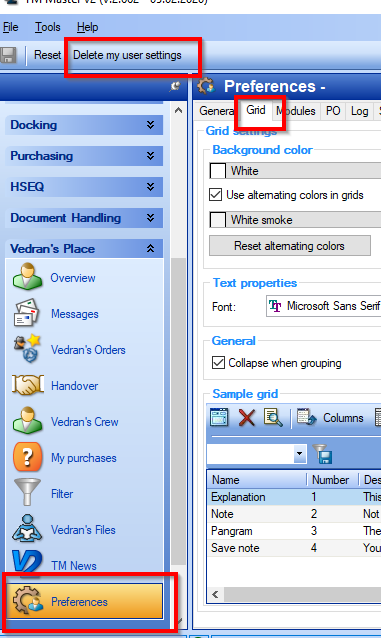This screenshot has width=381, height=638.
Task: Open the Font selector field
Action: tap(323, 306)
